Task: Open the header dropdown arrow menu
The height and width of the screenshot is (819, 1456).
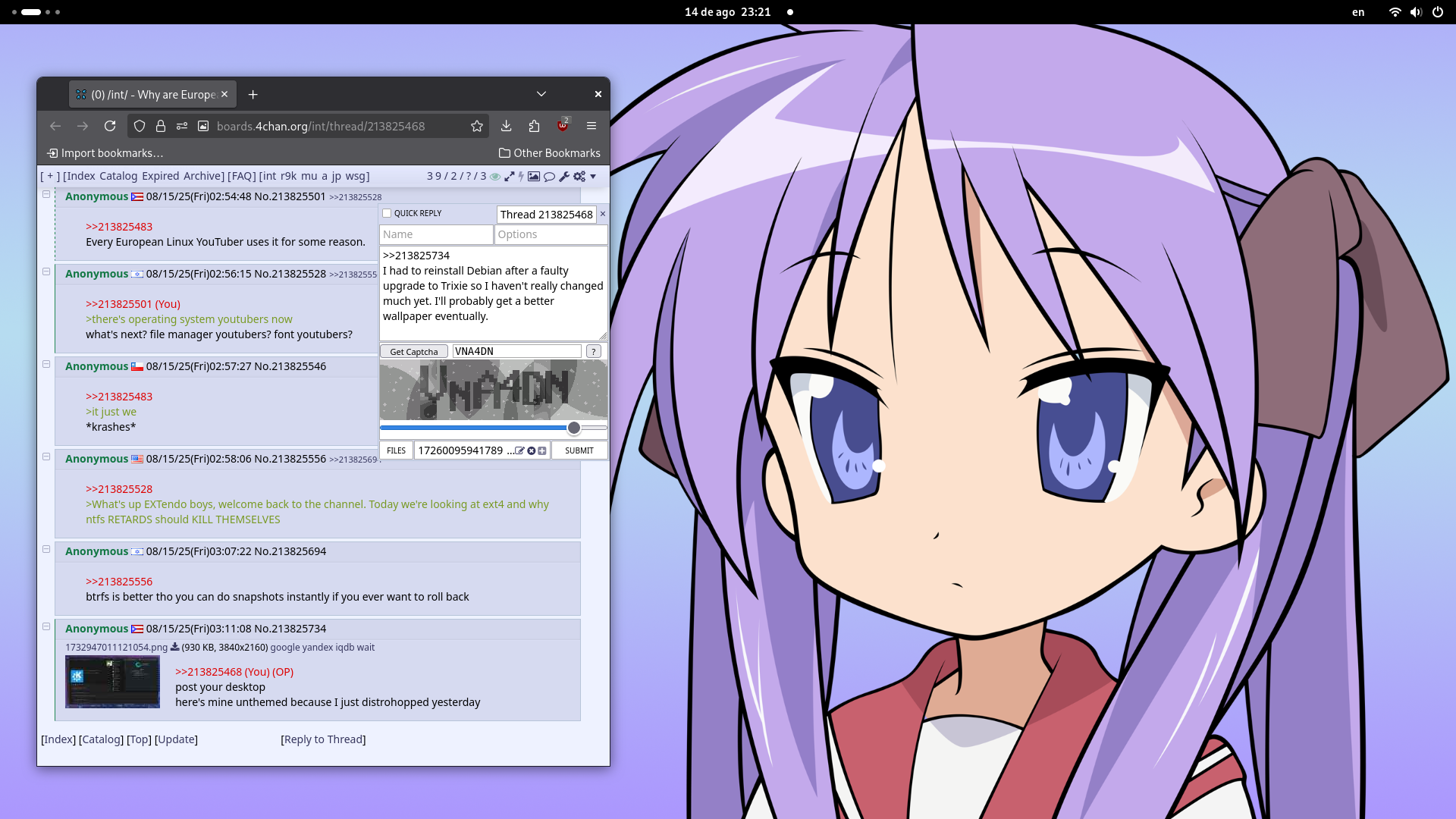Action: pyautogui.click(x=593, y=177)
